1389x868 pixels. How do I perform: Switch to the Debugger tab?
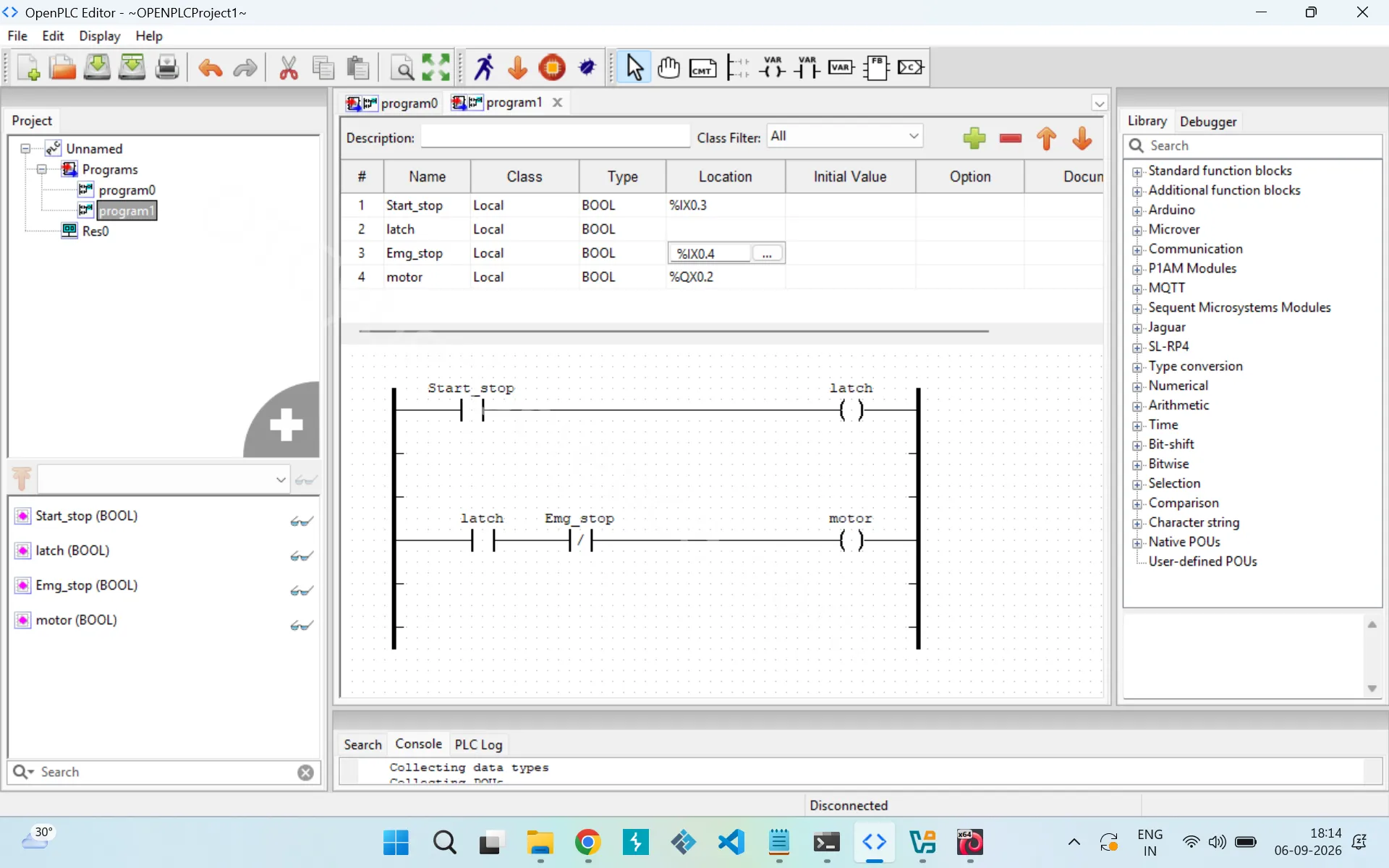click(1207, 122)
